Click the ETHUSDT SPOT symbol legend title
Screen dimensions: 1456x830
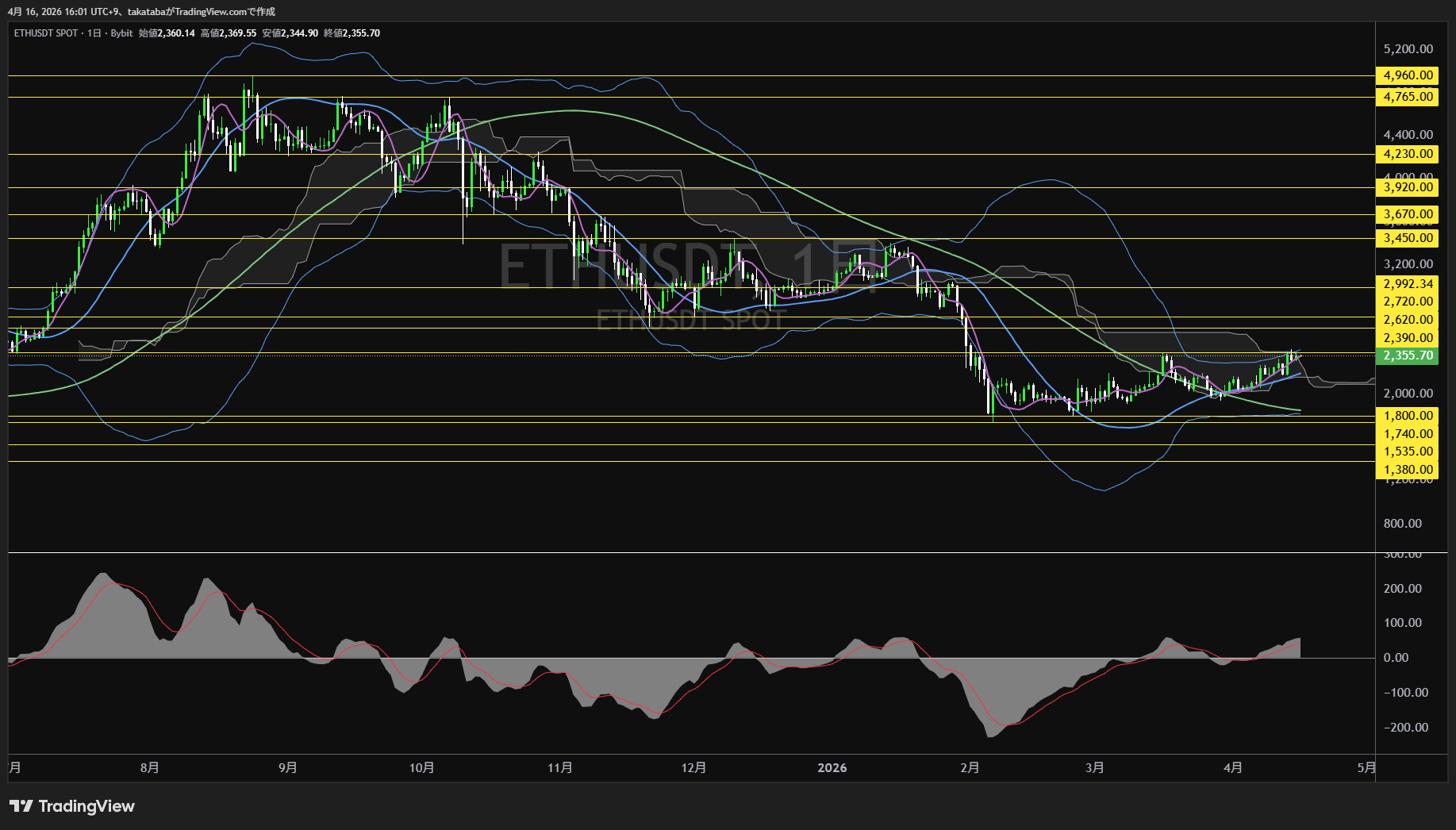(46, 33)
